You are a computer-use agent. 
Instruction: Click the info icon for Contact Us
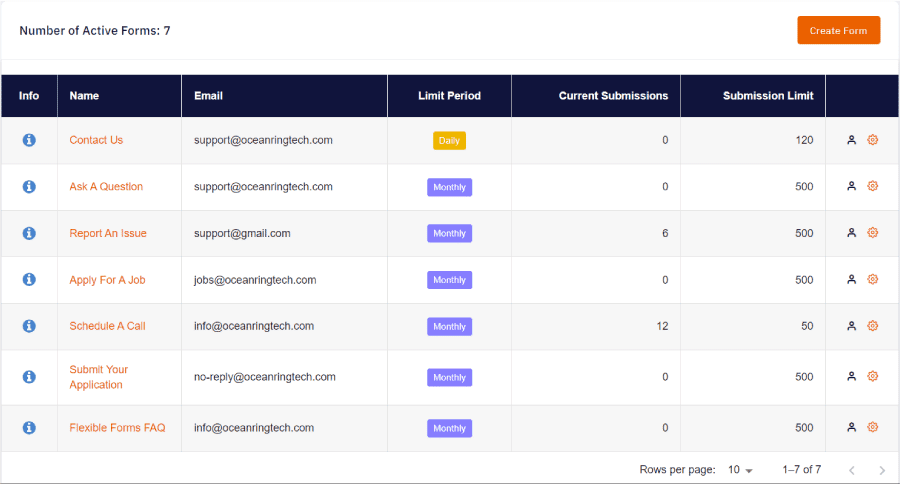(x=29, y=140)
